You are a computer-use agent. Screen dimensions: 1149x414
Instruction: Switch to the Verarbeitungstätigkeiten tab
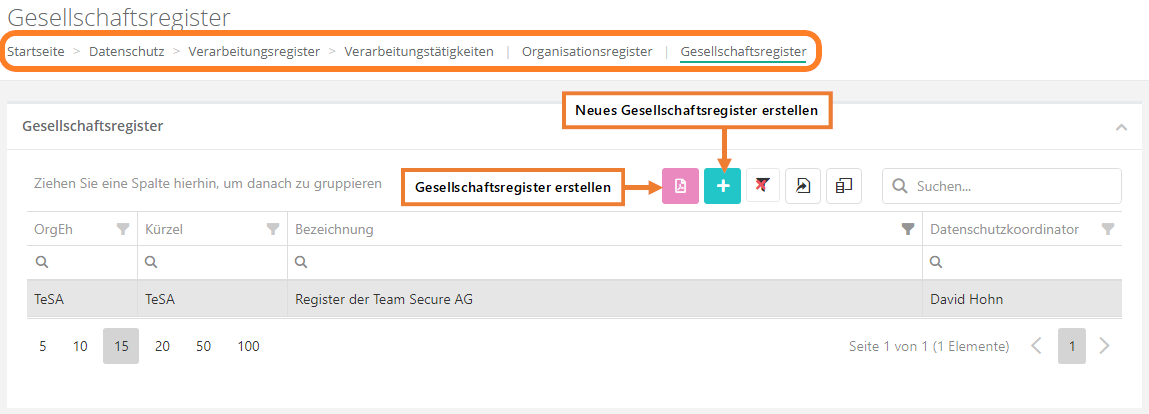point(419,51)
